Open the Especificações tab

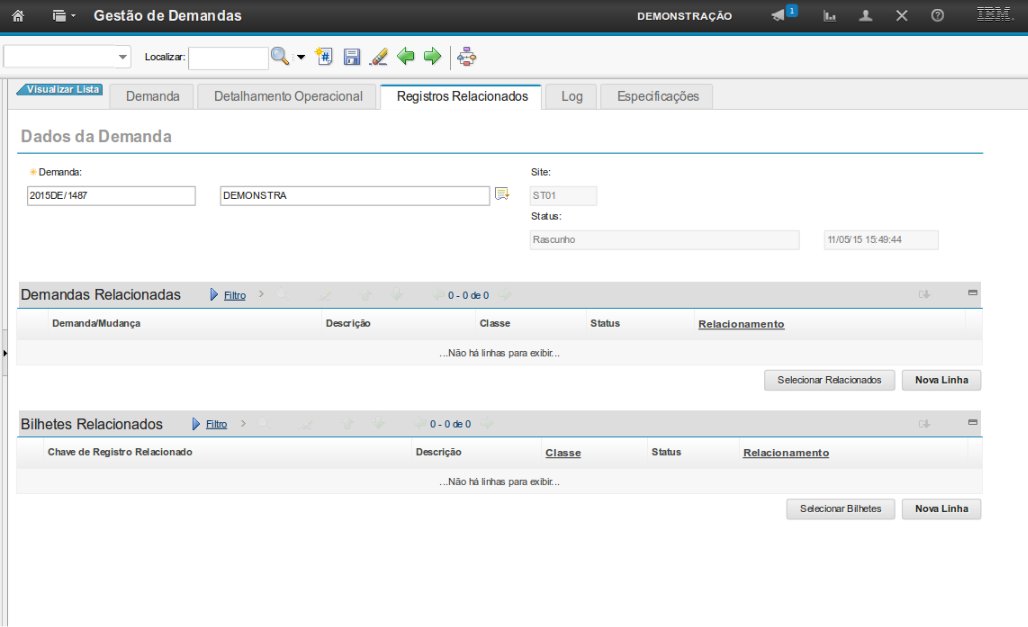pos(657,96)
